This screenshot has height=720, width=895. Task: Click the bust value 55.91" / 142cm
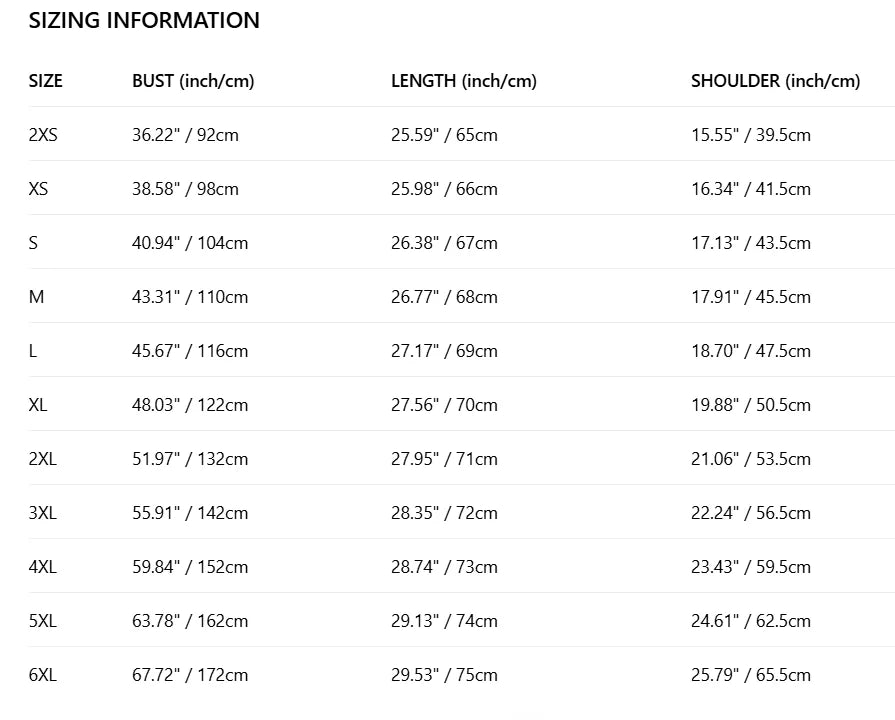point(190,513)
